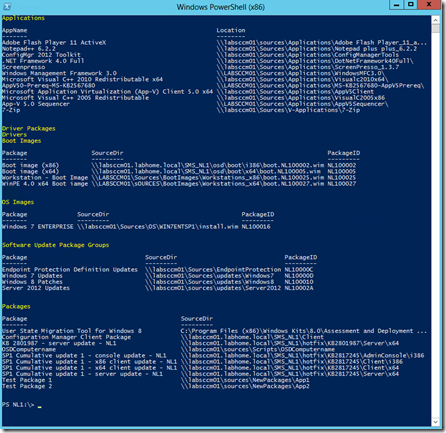Click the Boot Images heading
The image size is (446, 433).
coord(22,141)
